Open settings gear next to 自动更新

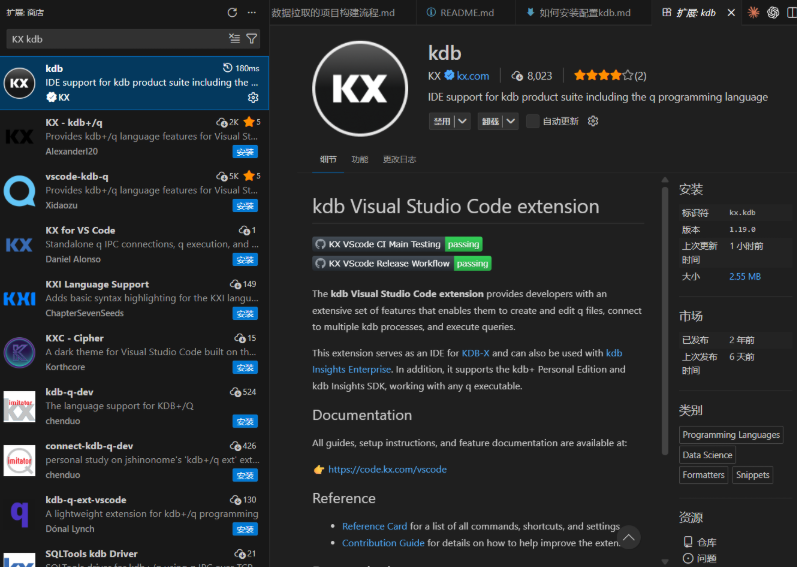[x=593, y=121]
